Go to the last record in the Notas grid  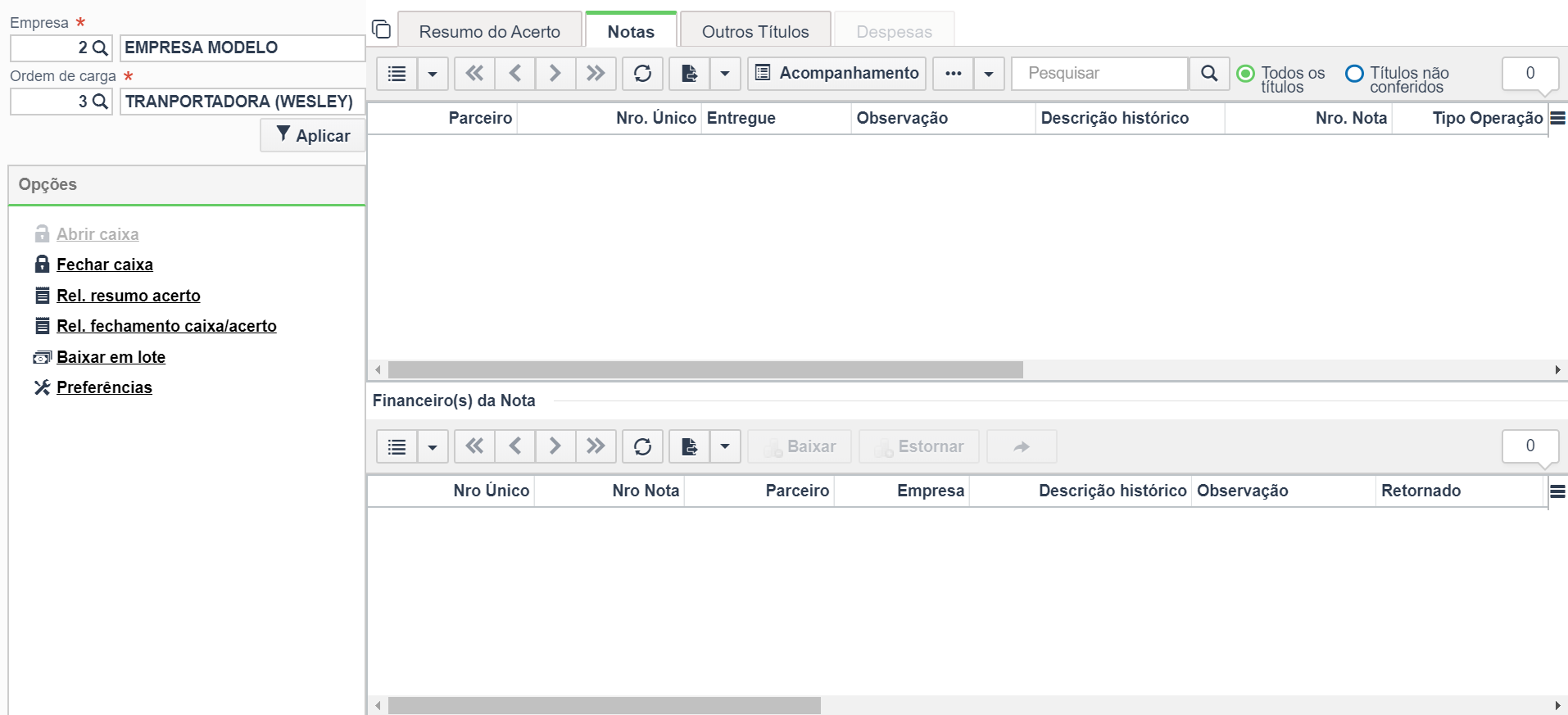tap(596, 74)
